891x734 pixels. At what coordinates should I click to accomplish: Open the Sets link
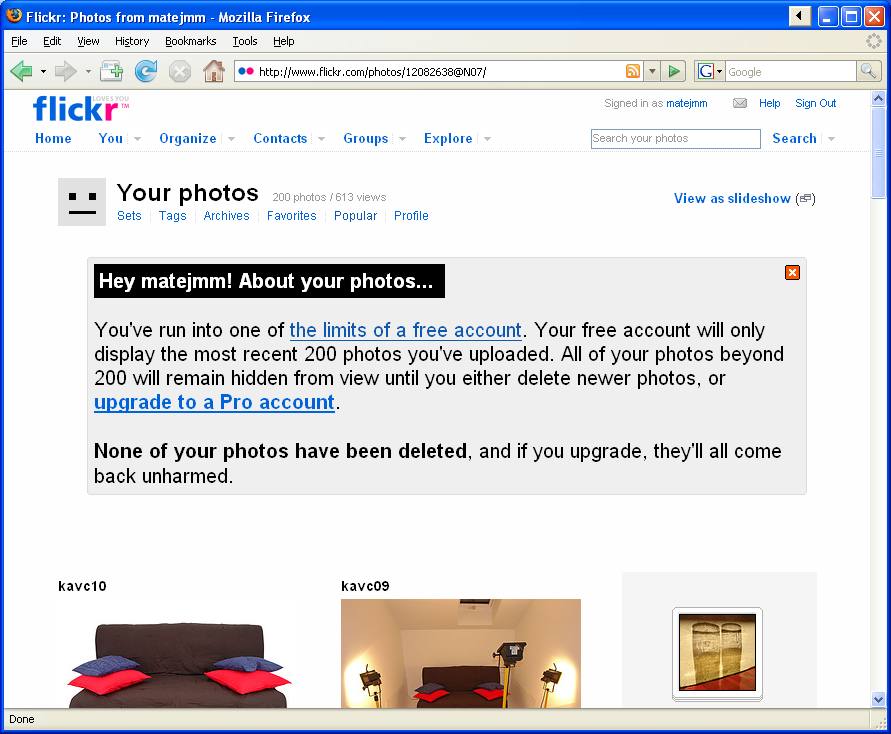click(x=129, y=216)
